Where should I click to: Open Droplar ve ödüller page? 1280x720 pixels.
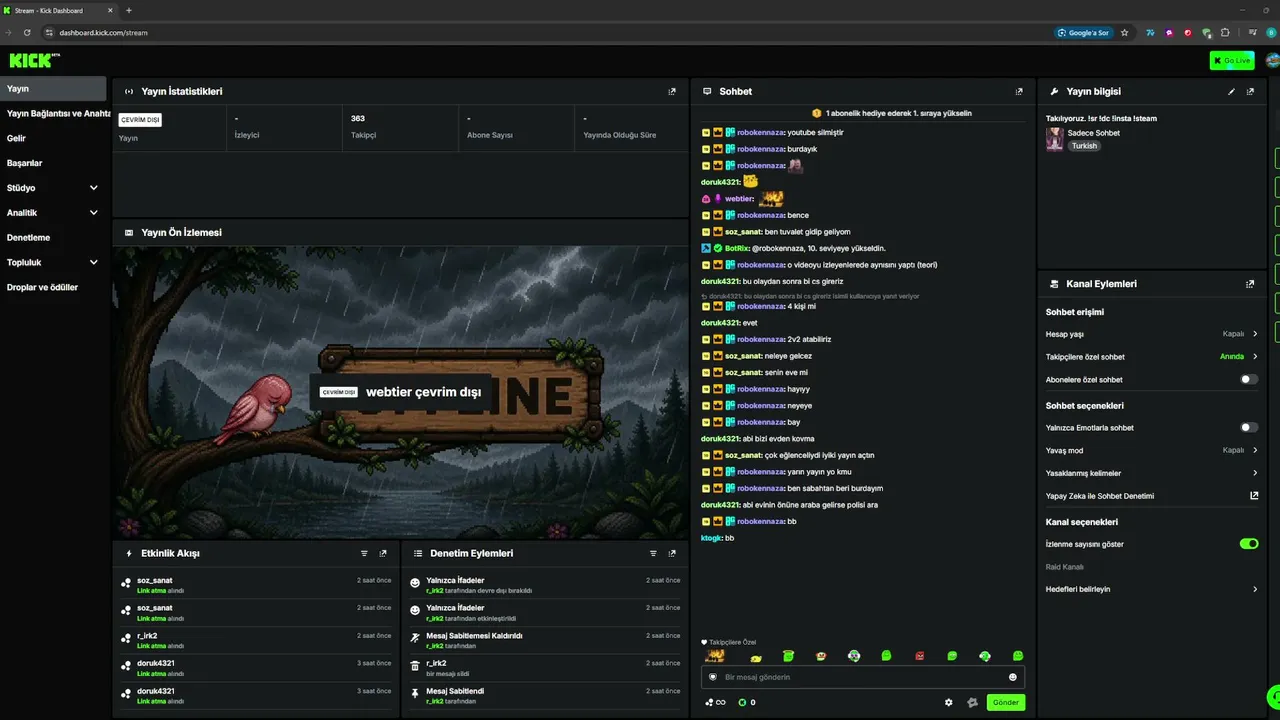point(53,288)
